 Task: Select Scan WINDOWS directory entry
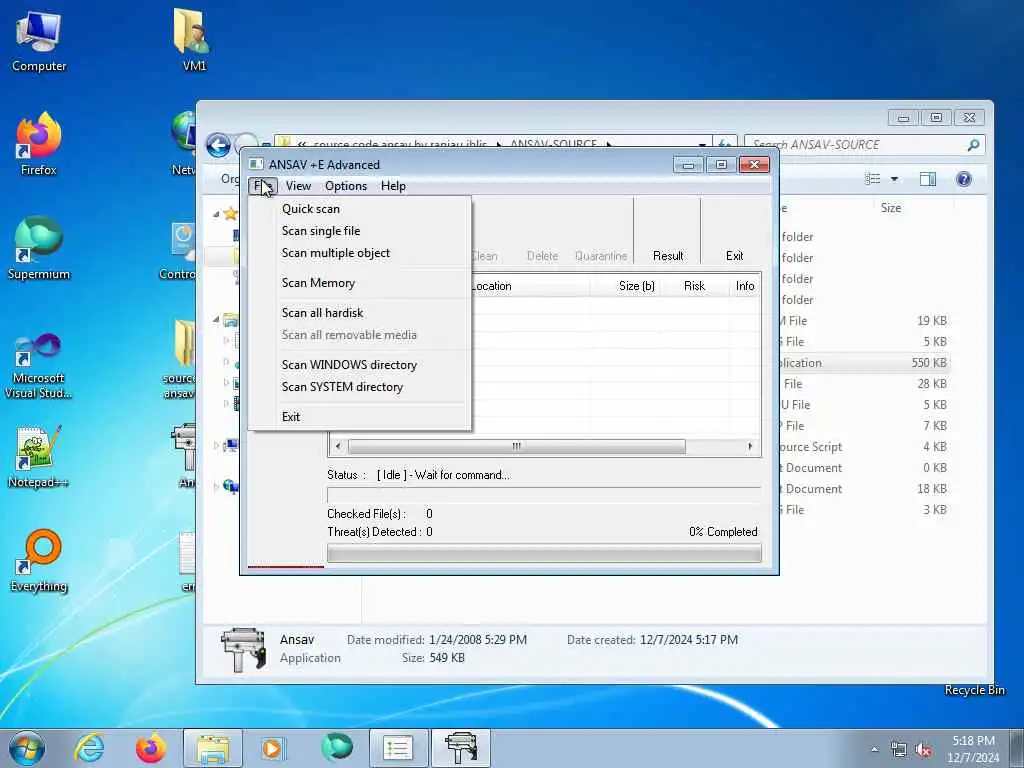[349, 365]
